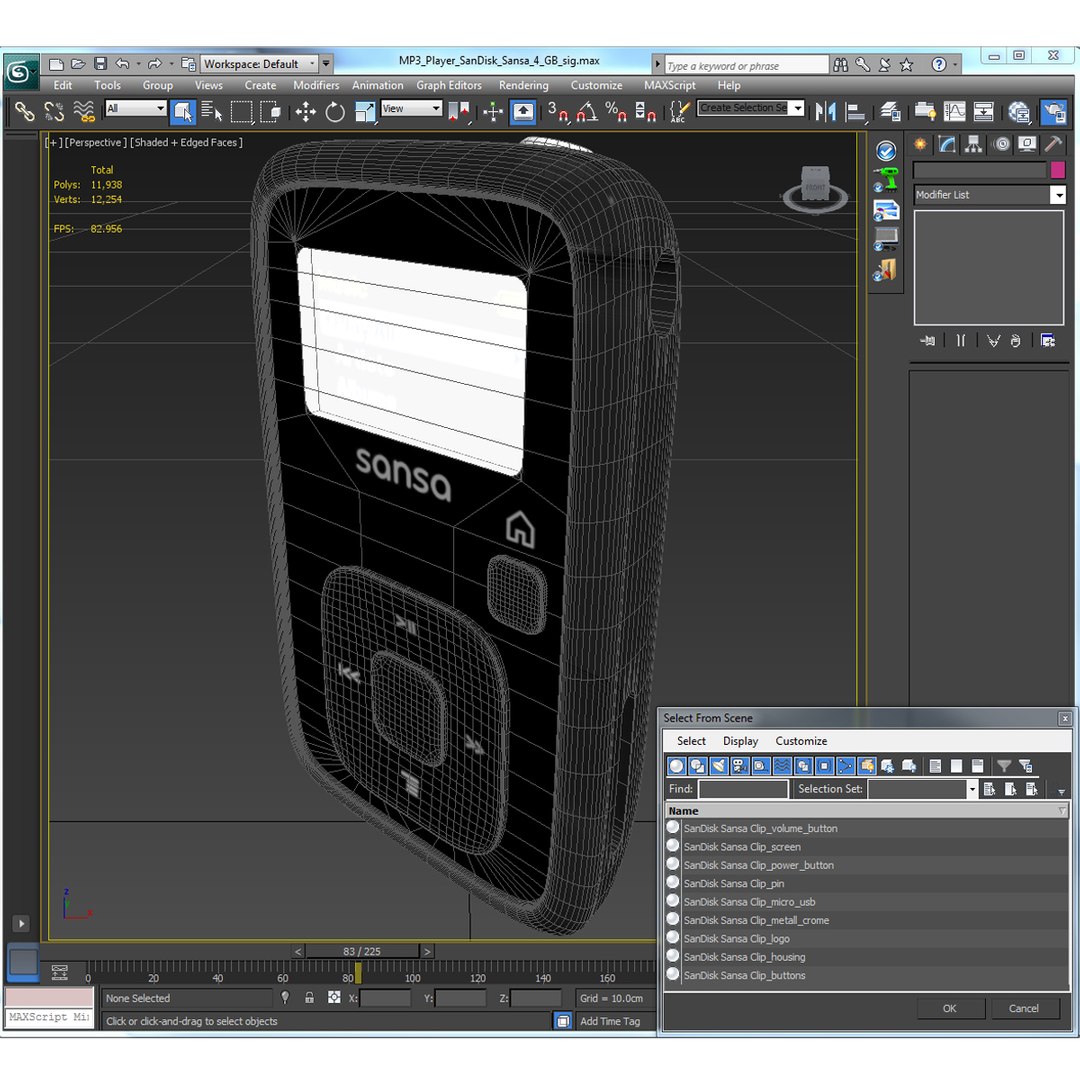Click the Mirror tool icon
The image size is (1080, 1080).
click(x=825, y=112)
